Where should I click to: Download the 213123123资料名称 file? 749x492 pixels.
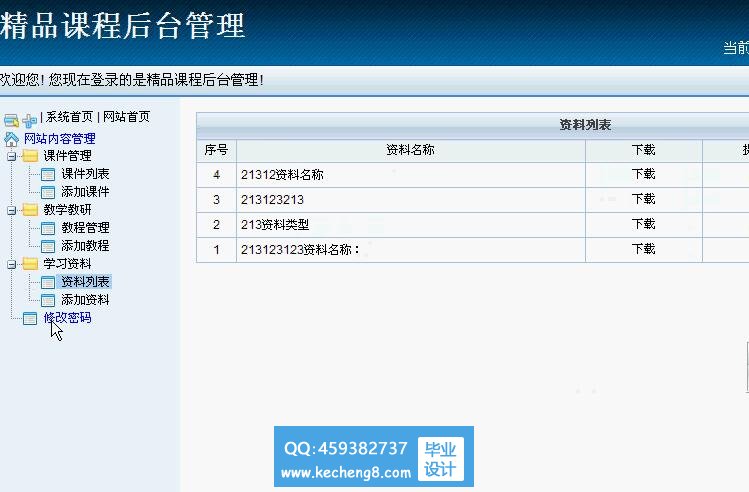(x=643, y=249)
